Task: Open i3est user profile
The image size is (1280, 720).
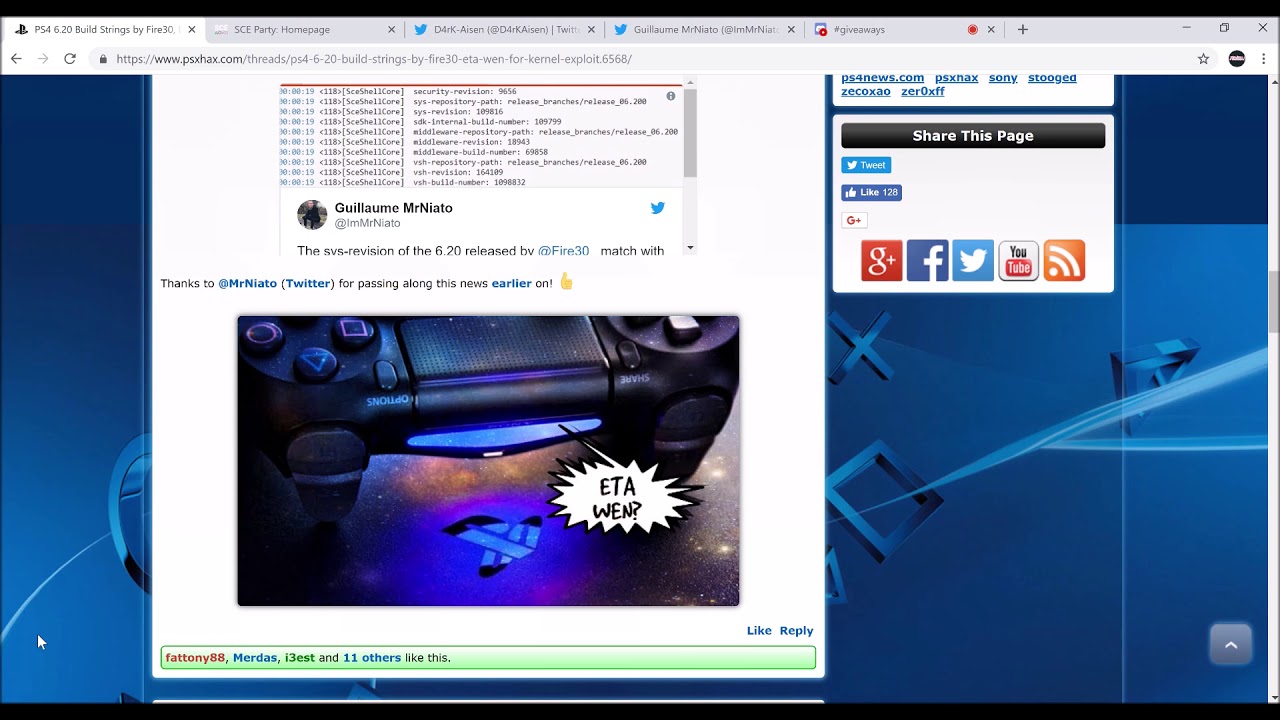Action: pos(300,658)
